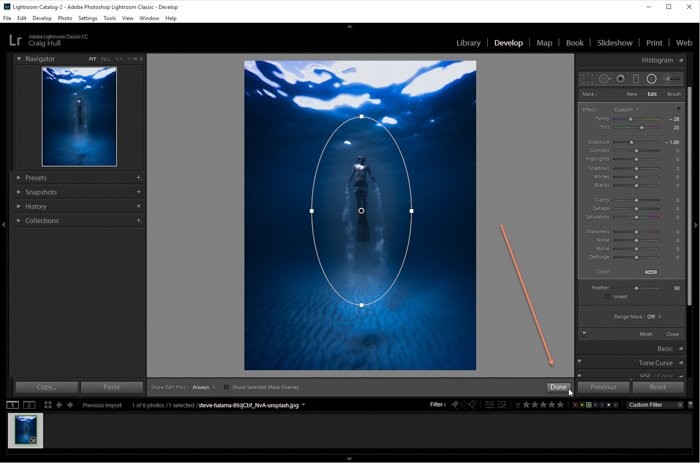Collapse the Navigator panel
Image resolution: width=700 pixels, height=463 pixels.
pyautogui.click(x=19, y=58)
